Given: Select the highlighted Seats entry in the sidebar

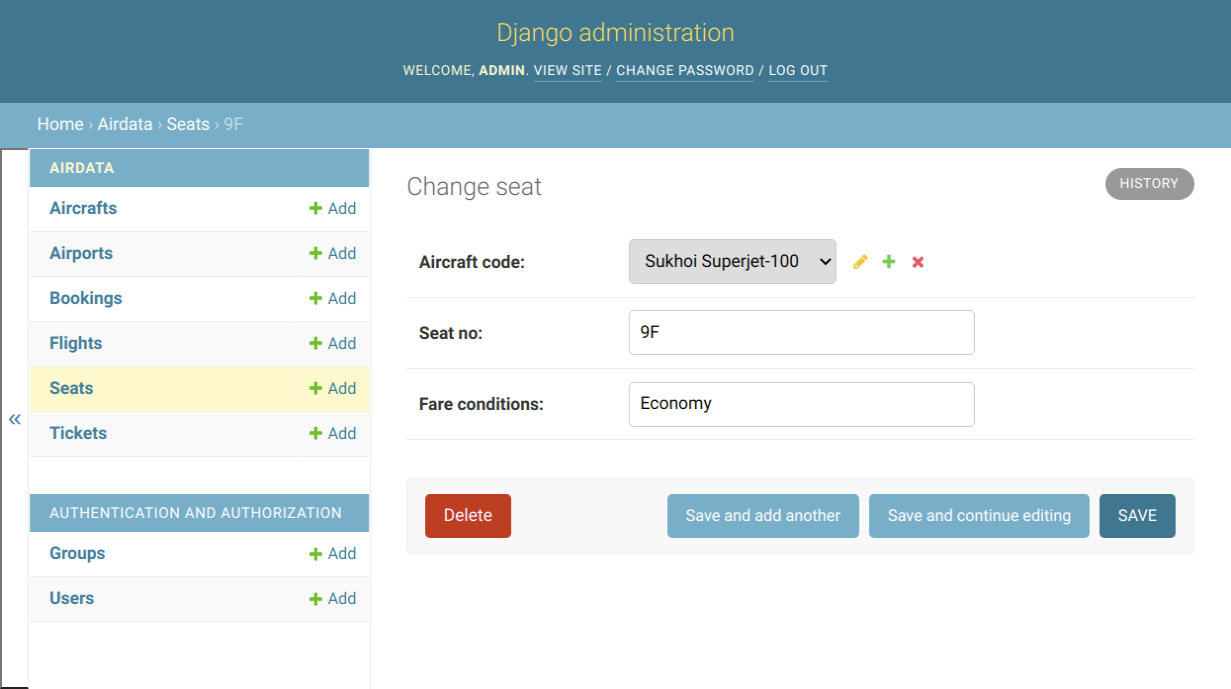Looking at the screenshot, I should coord(71,388).
